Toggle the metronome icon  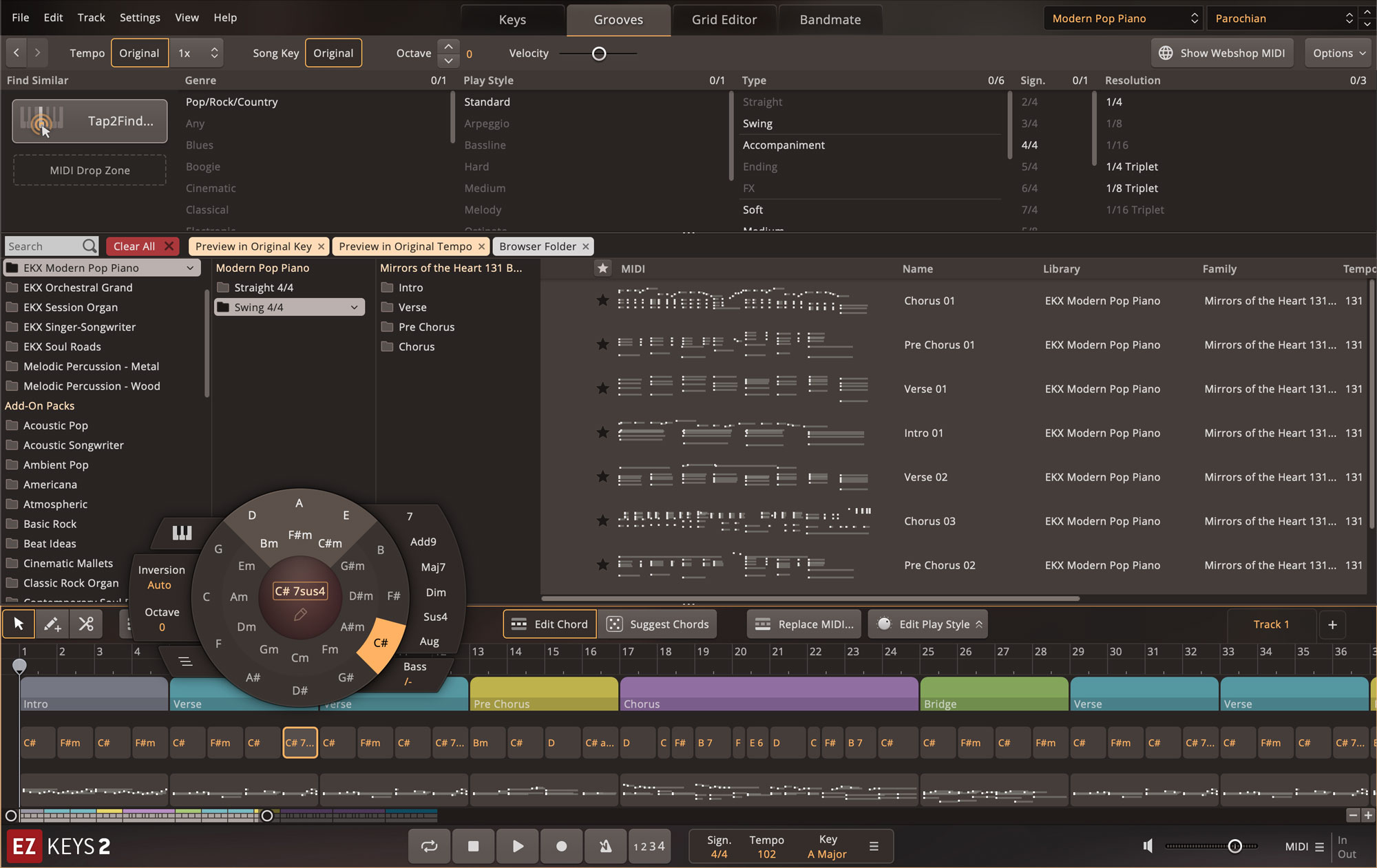(605, 846)
